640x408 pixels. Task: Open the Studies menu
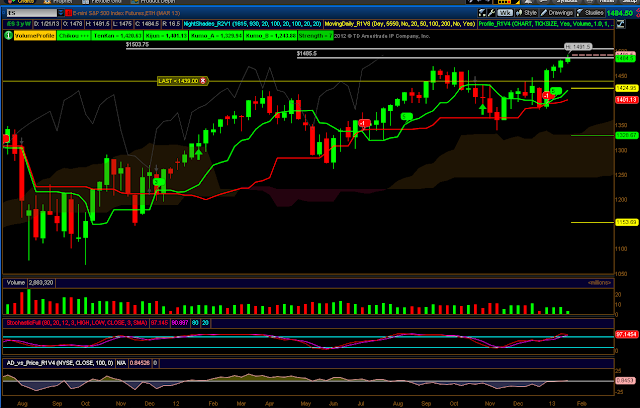pyautogui.click(x=590, y=13)
